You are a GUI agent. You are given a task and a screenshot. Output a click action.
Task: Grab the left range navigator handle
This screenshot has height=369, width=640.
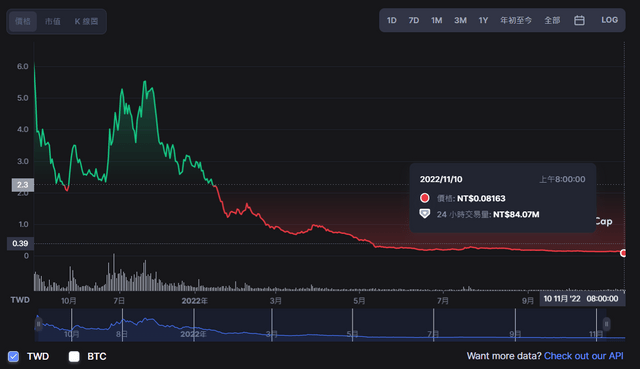tap(38, 325)
